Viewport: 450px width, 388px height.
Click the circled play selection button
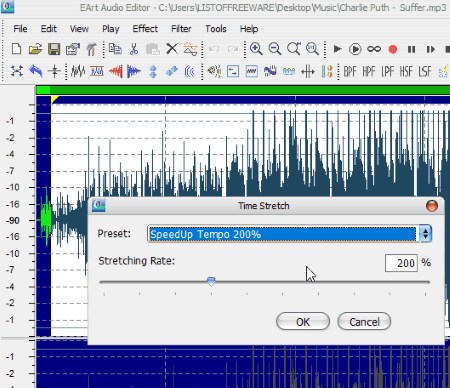(355, 49)
